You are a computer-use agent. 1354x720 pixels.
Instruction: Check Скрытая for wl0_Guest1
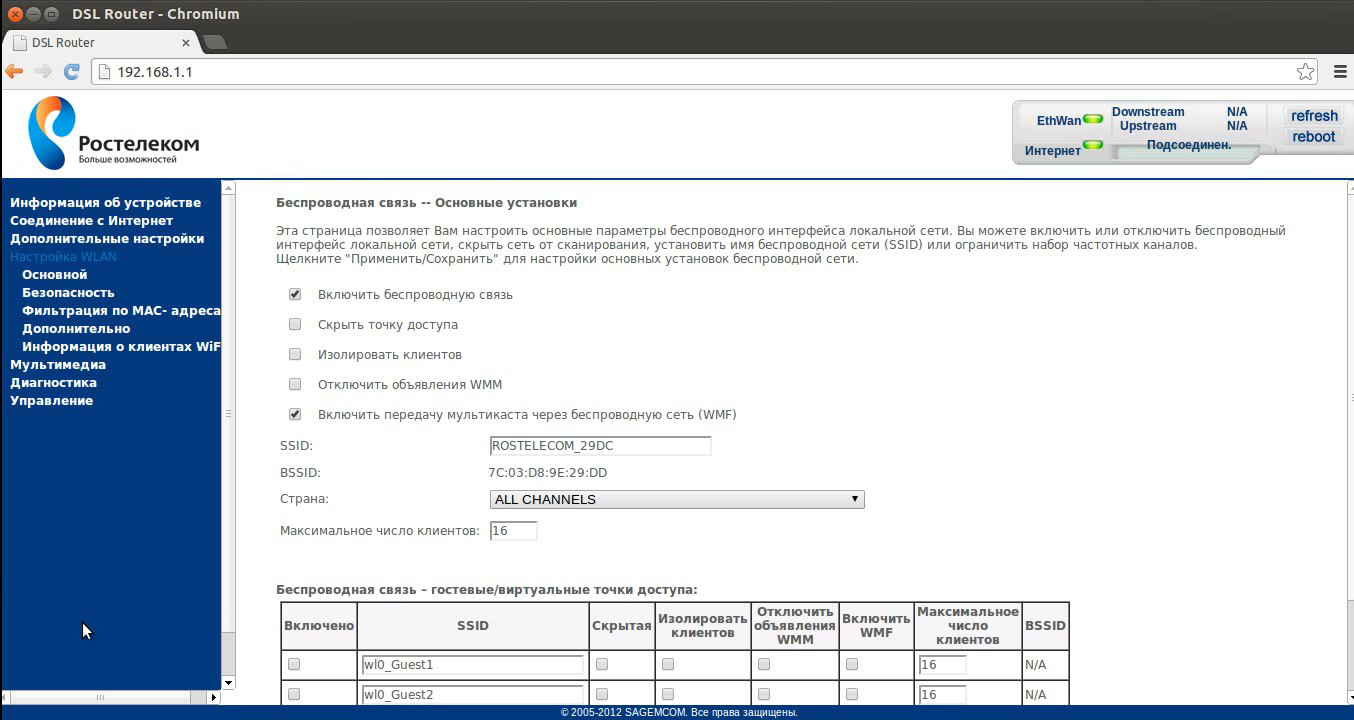602,664
